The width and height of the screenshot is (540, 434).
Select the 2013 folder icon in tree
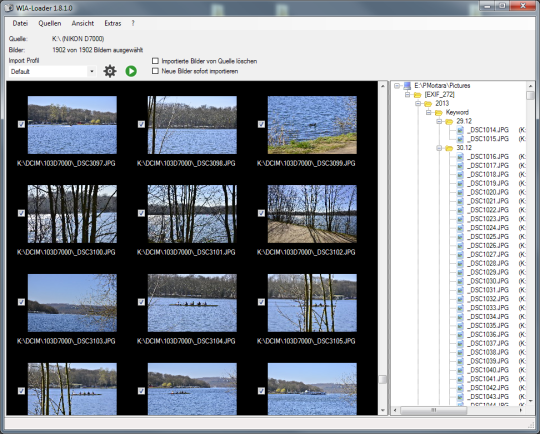(x=428, y=104)
